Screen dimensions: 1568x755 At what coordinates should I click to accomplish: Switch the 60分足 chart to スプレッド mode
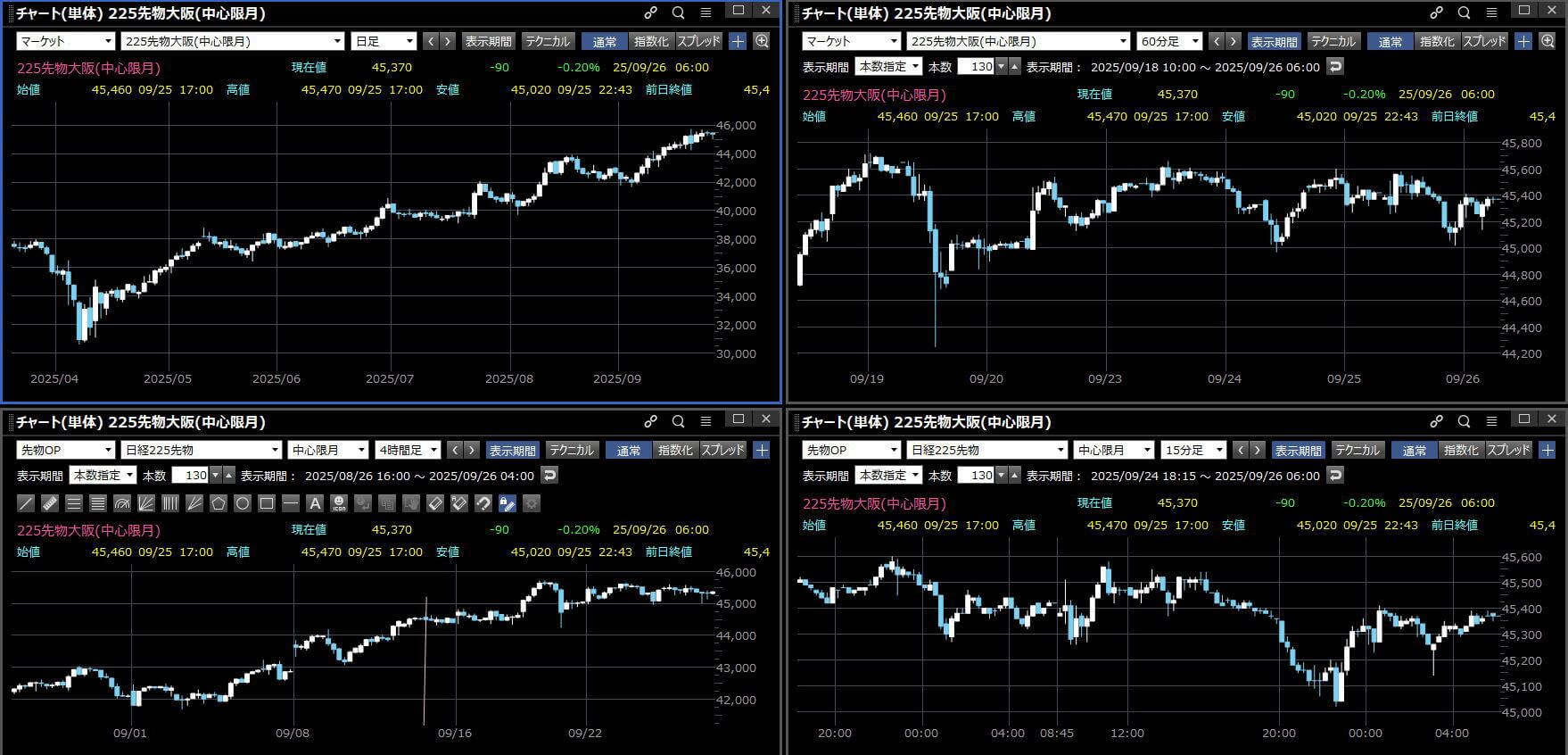click(1484, 41)
